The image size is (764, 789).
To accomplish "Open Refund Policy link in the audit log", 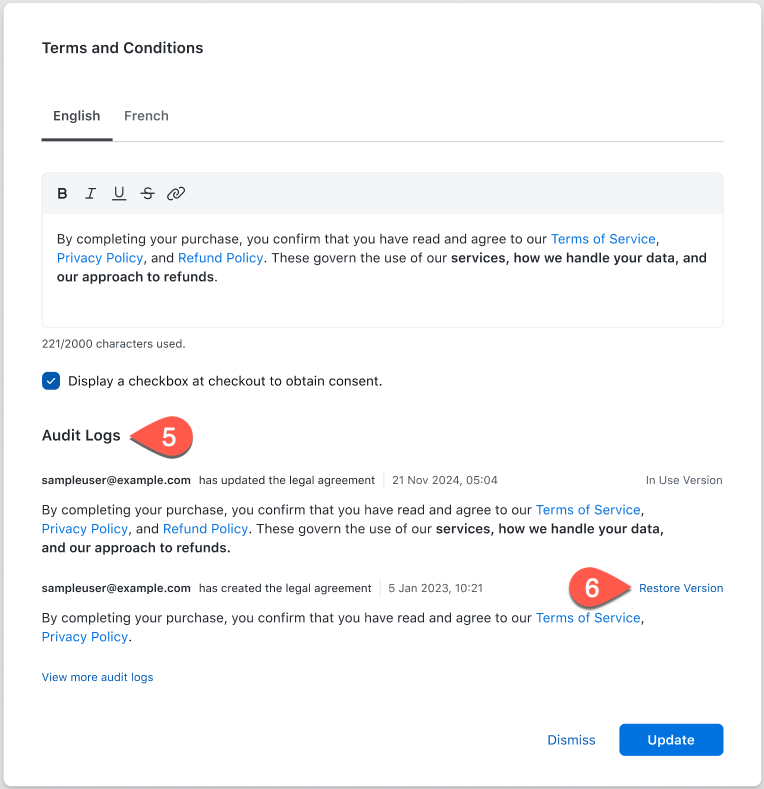I will (x=205, y=529).
